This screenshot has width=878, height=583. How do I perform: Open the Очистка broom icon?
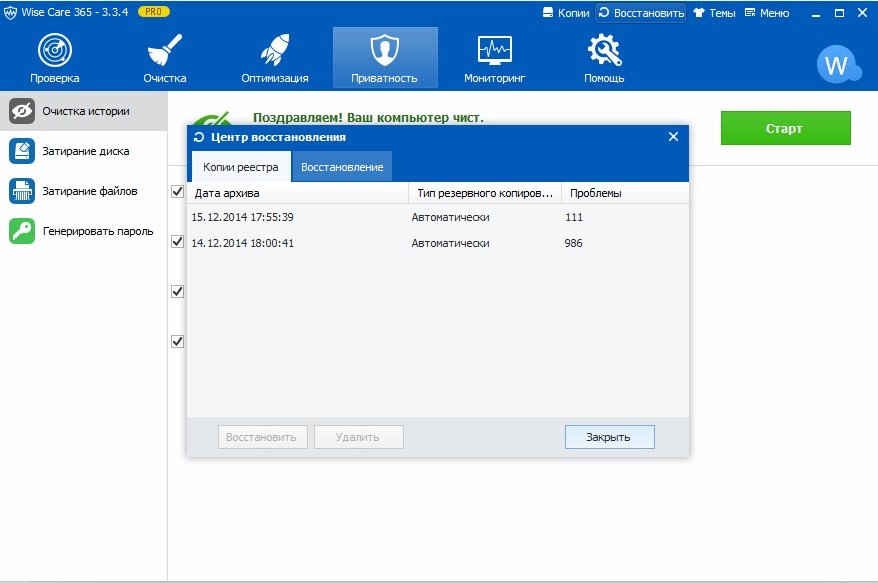pos(164,51)
